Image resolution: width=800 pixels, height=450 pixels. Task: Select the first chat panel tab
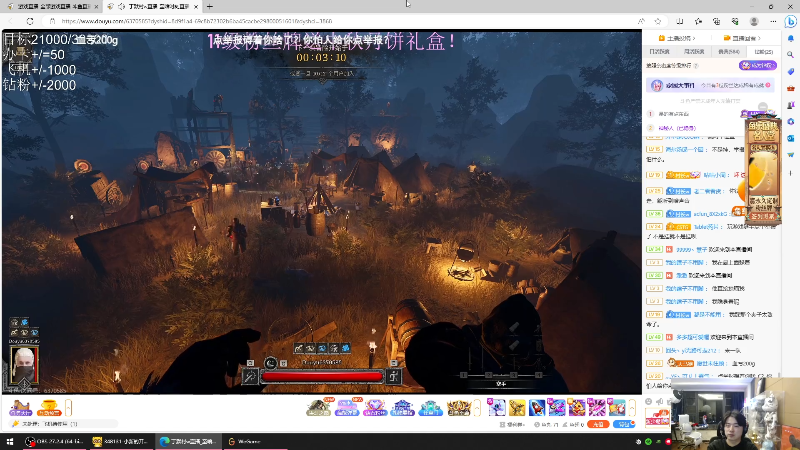[659, 52]
